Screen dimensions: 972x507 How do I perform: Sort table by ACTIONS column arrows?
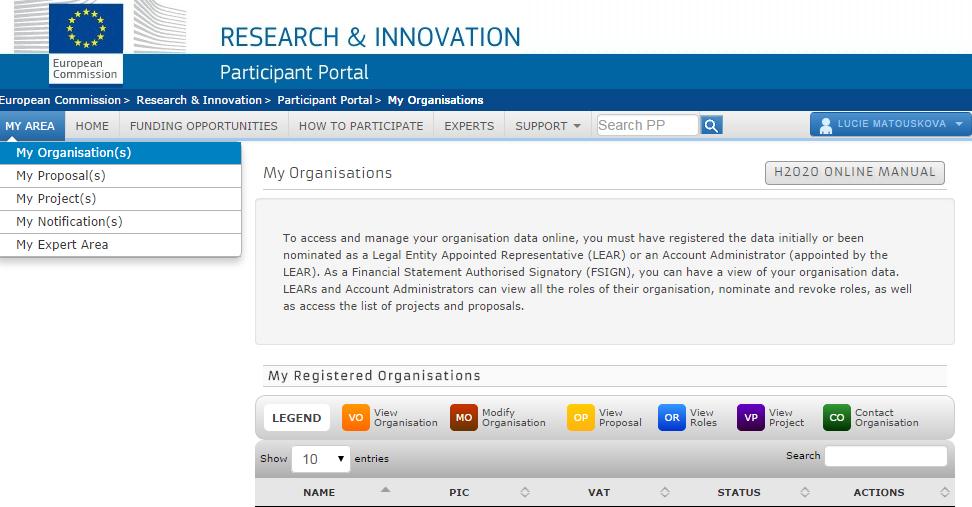(945, 492)
